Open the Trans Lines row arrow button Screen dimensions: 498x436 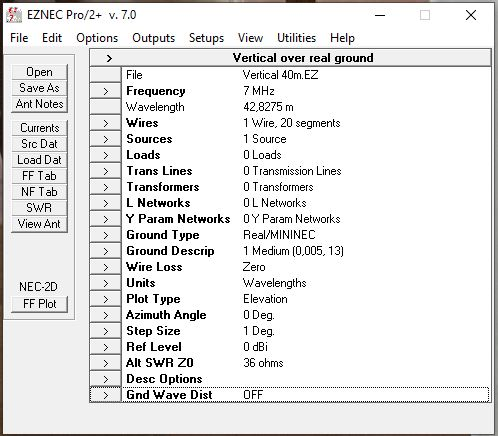[x=105, y=171]
